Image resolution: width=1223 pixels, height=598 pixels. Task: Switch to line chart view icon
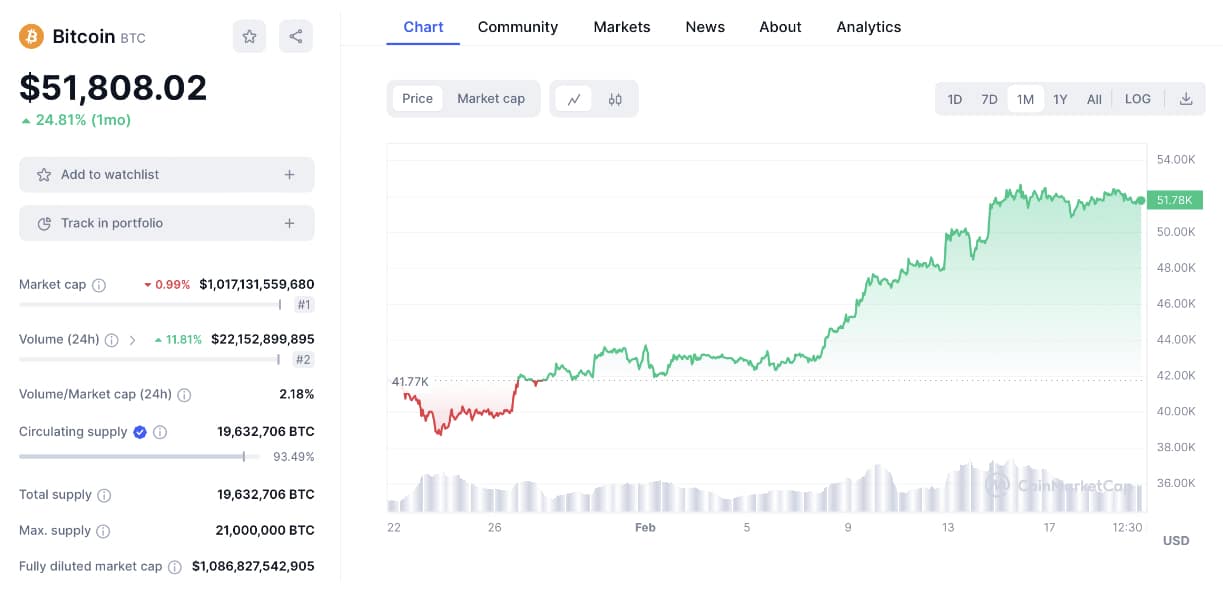574,99
